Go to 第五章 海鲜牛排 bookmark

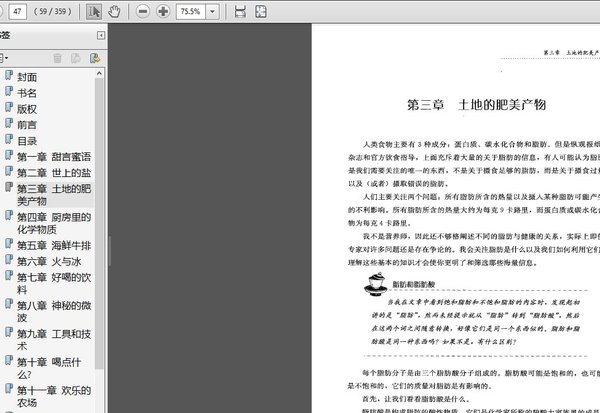tap(54, 245)
